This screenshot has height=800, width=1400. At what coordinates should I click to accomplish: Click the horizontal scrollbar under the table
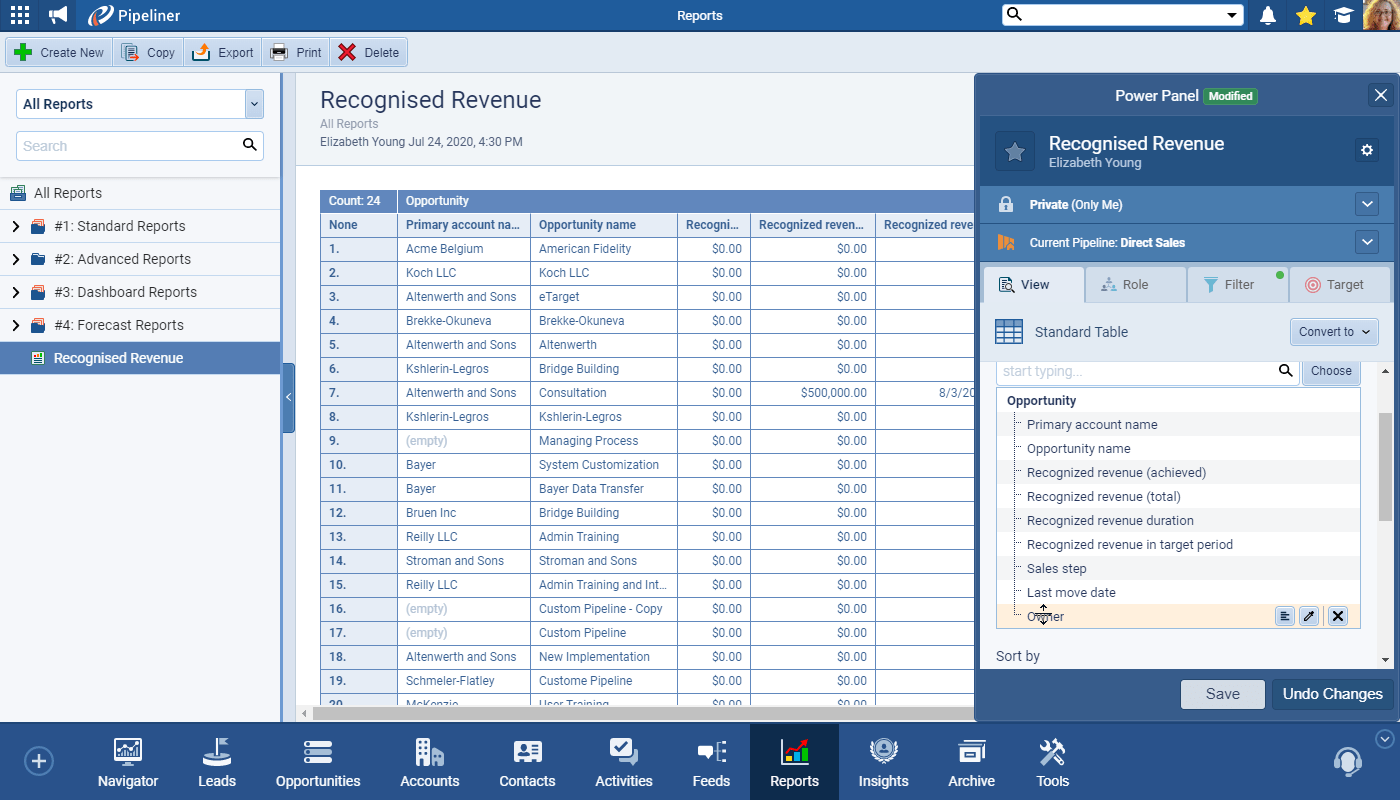click(640, 713)
